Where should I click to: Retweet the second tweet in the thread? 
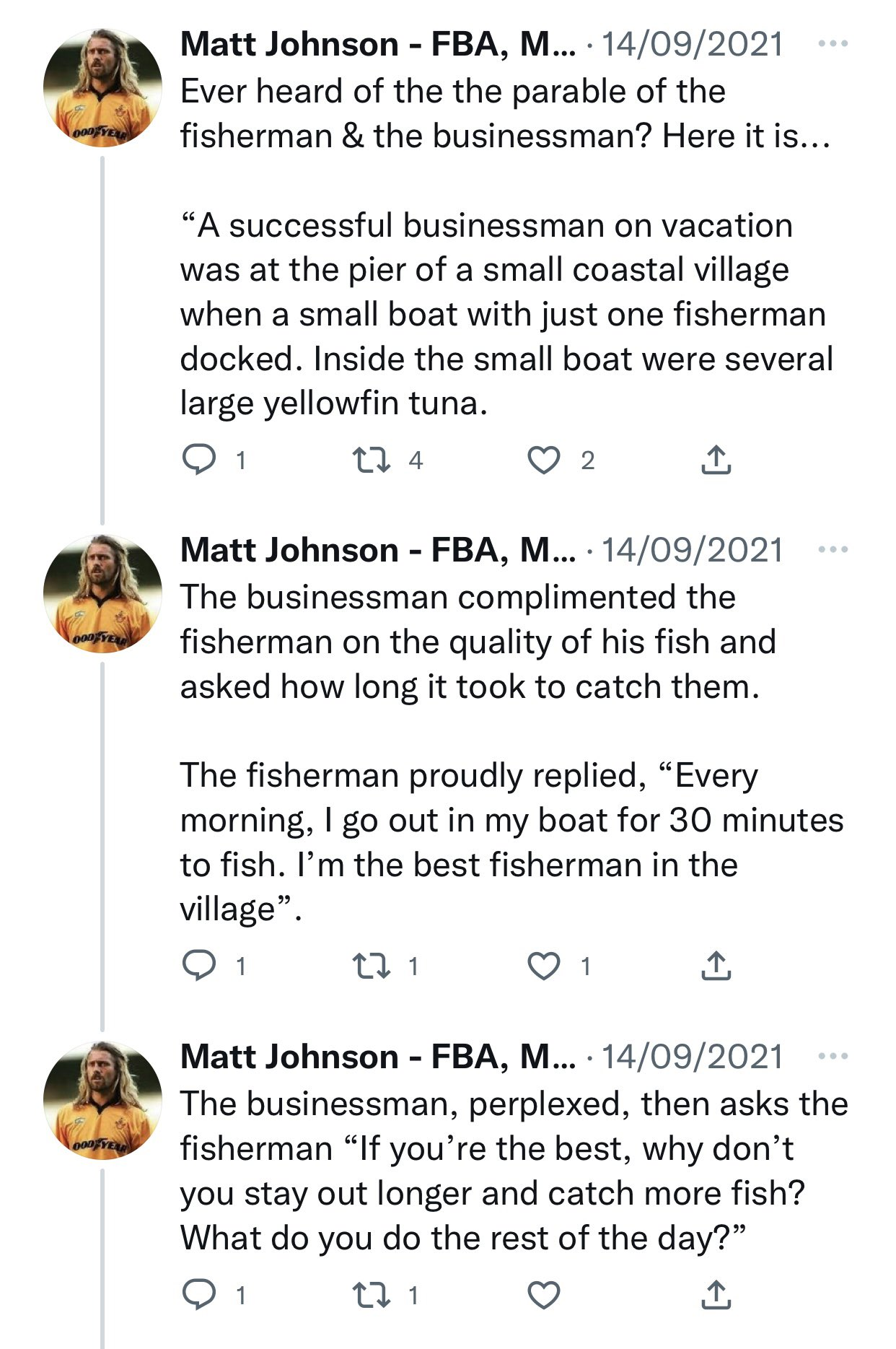pyautogui.click(x=371, y=966)
